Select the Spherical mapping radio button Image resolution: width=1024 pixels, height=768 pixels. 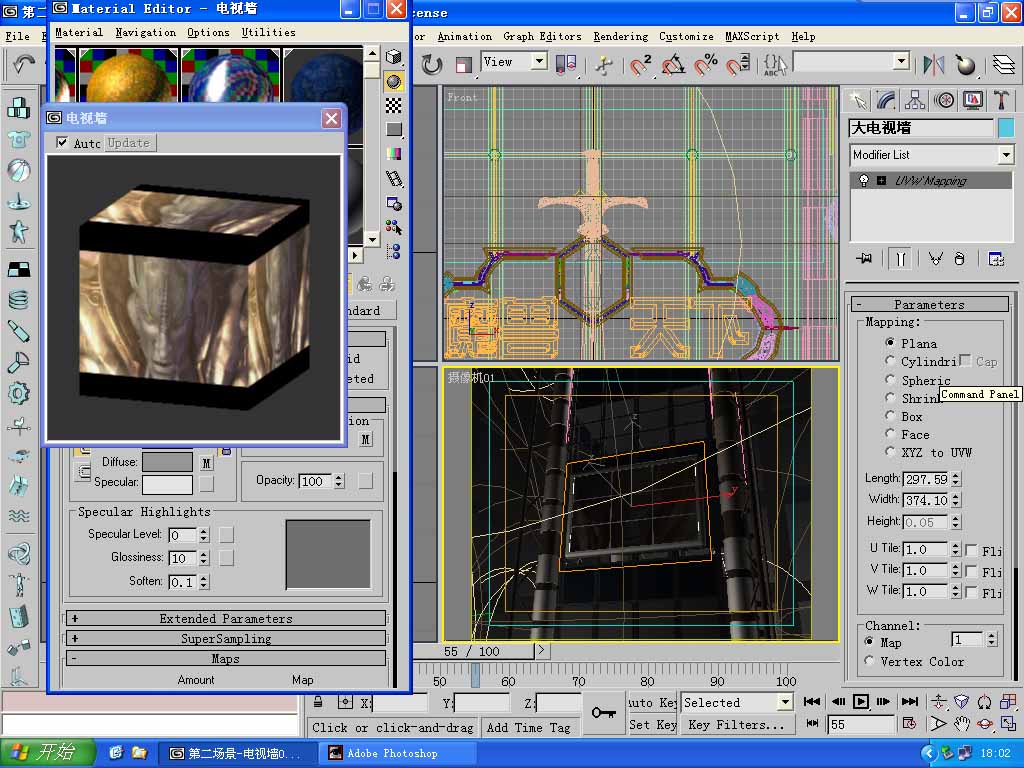pos(890,379)
